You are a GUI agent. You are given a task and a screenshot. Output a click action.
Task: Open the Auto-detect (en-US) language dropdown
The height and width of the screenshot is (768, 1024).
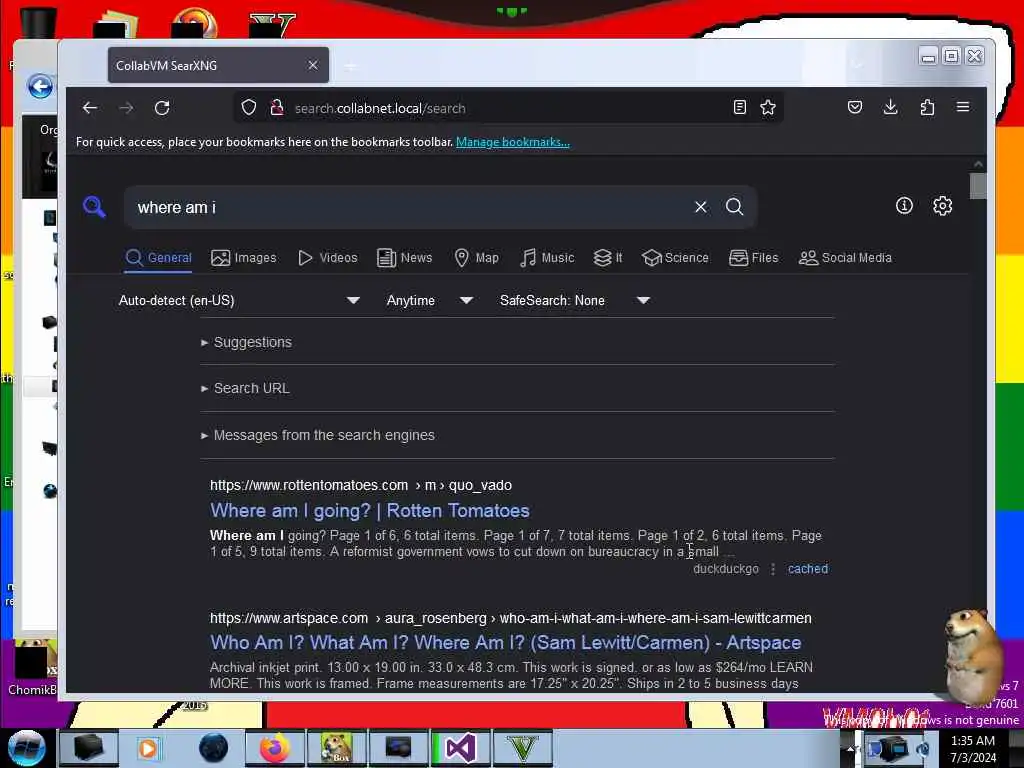pyautogui.click(x=239, y=300)
